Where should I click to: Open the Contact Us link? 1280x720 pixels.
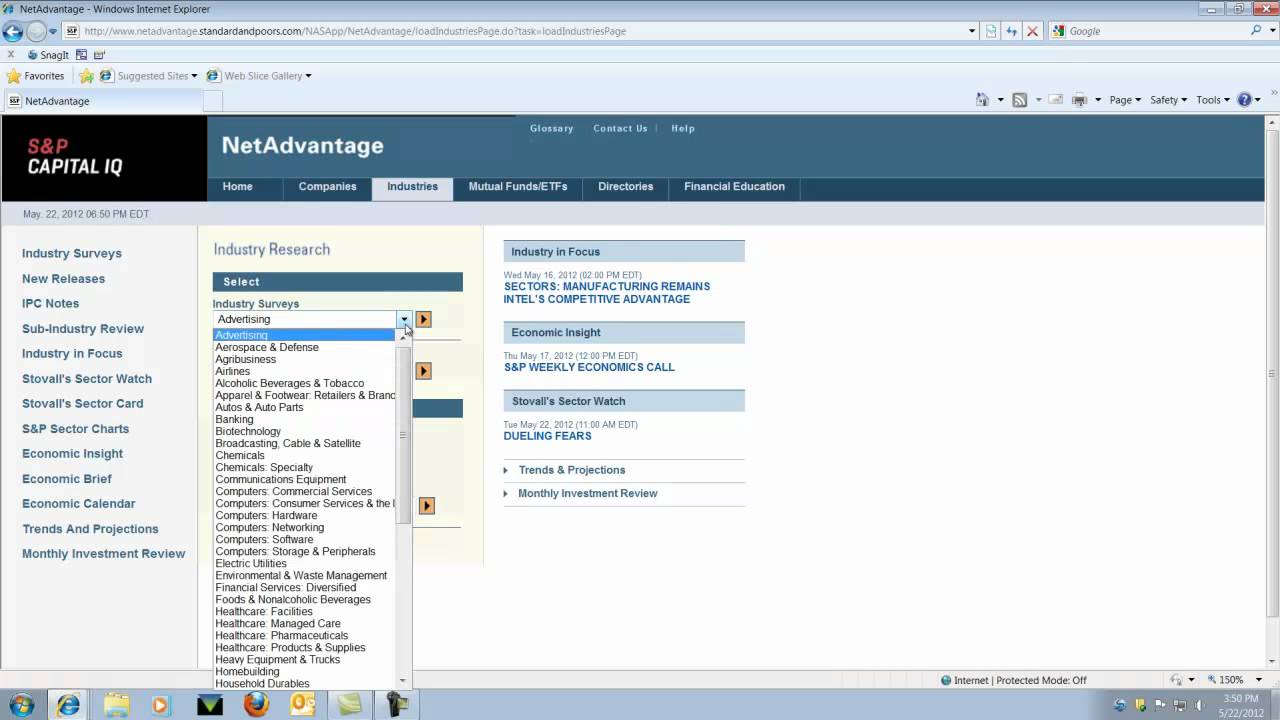620,129
